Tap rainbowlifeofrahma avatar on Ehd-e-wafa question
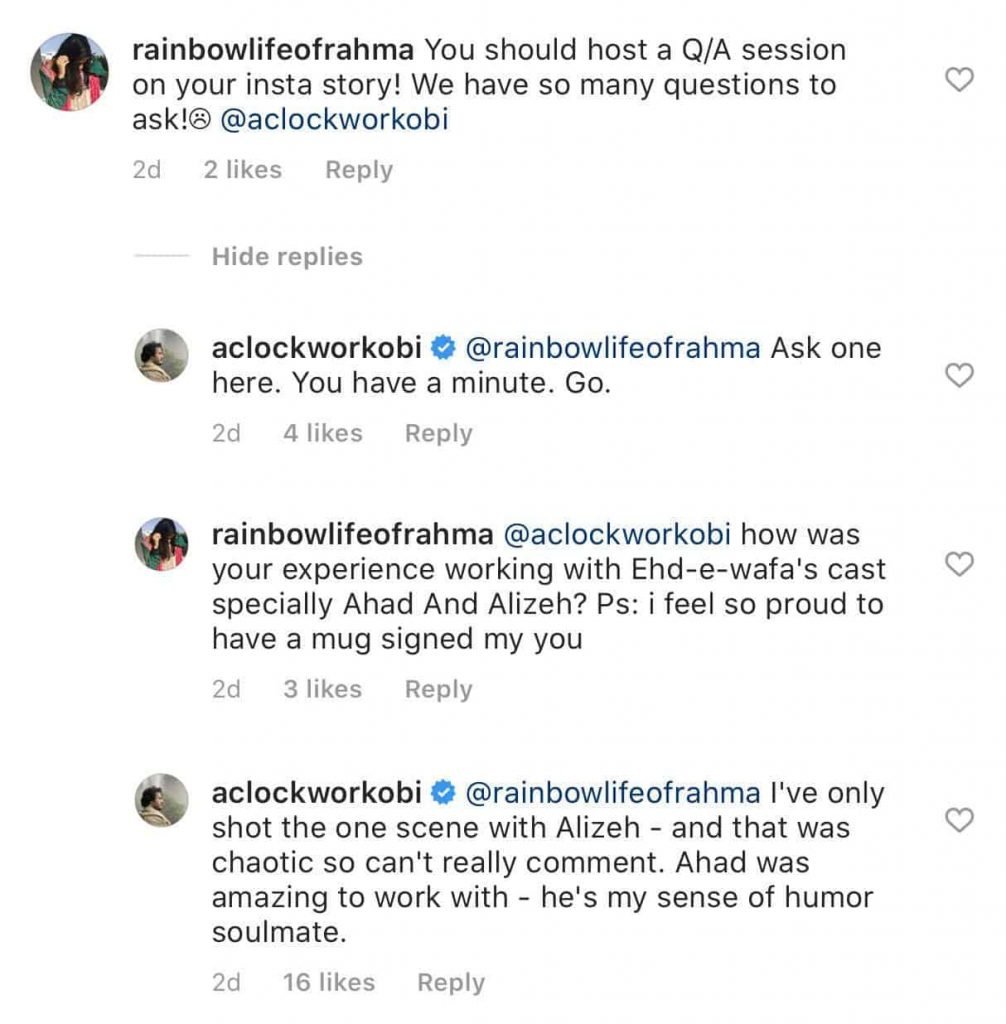The image size is (1006, 1024). tap(161, 544)
